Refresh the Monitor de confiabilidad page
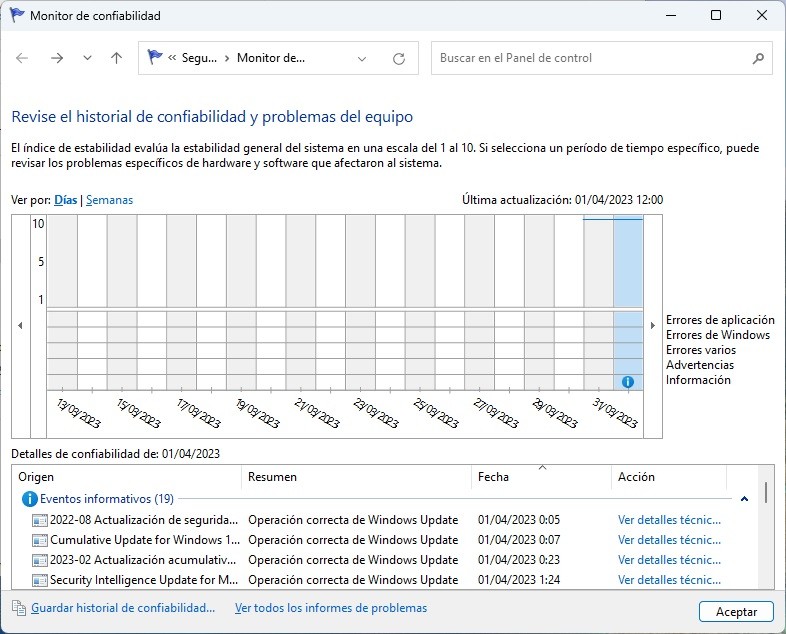Screen dimensions: 786x634 pyautogui.click(x=399, y=58)
